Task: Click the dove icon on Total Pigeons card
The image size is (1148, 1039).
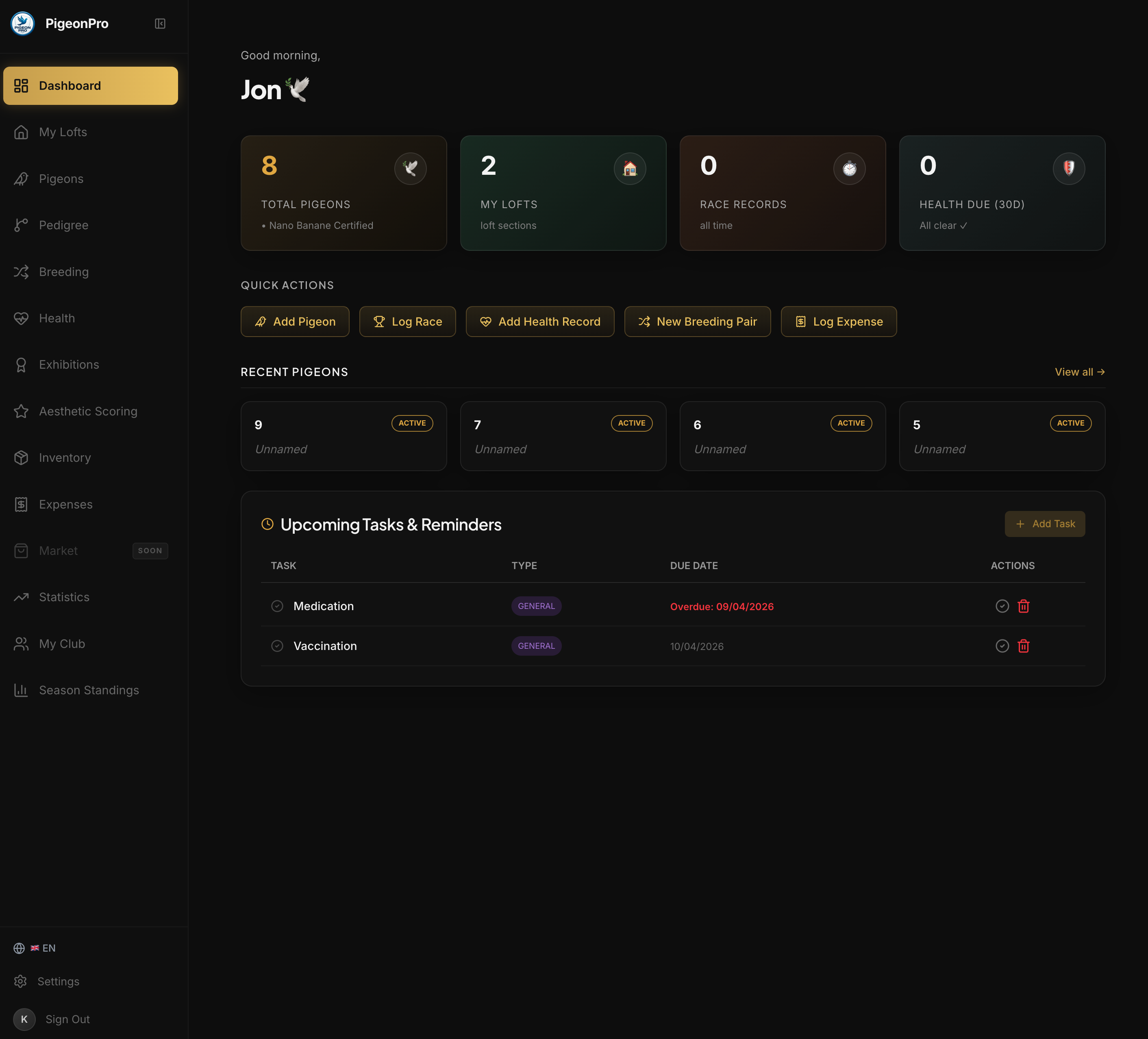Action: point(410,169)
